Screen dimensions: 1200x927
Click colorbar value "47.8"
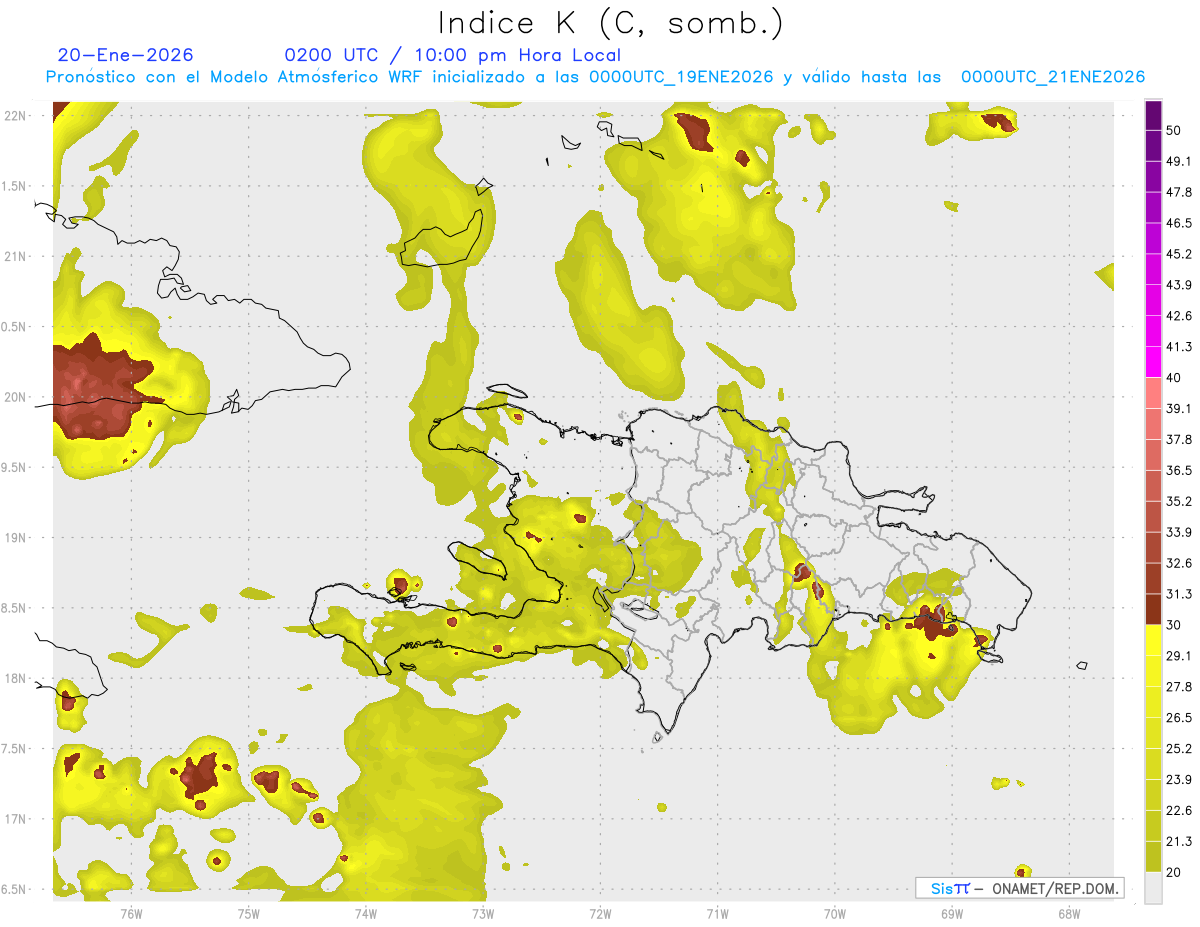[1180, 192]
